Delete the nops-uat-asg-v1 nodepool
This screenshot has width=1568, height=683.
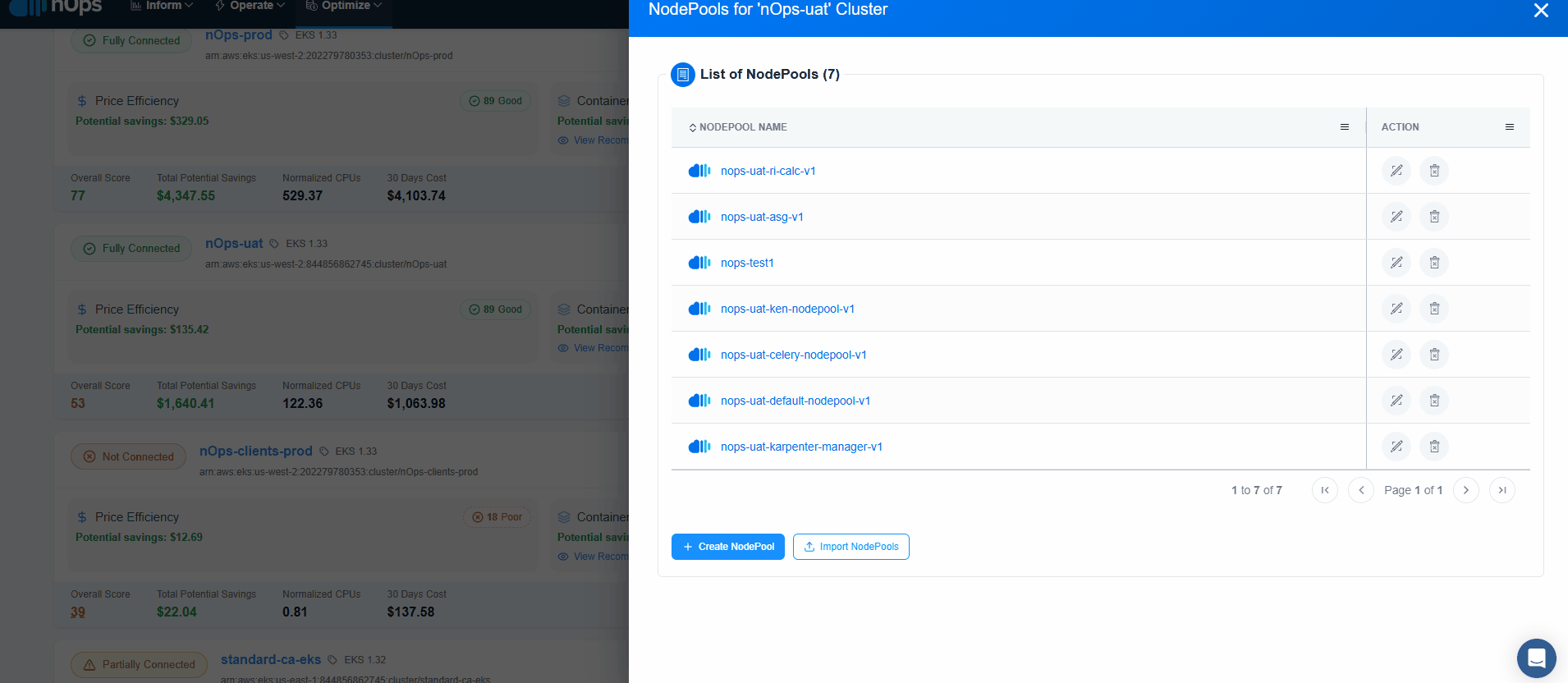pyautogui.click(x=1434, y=217)
